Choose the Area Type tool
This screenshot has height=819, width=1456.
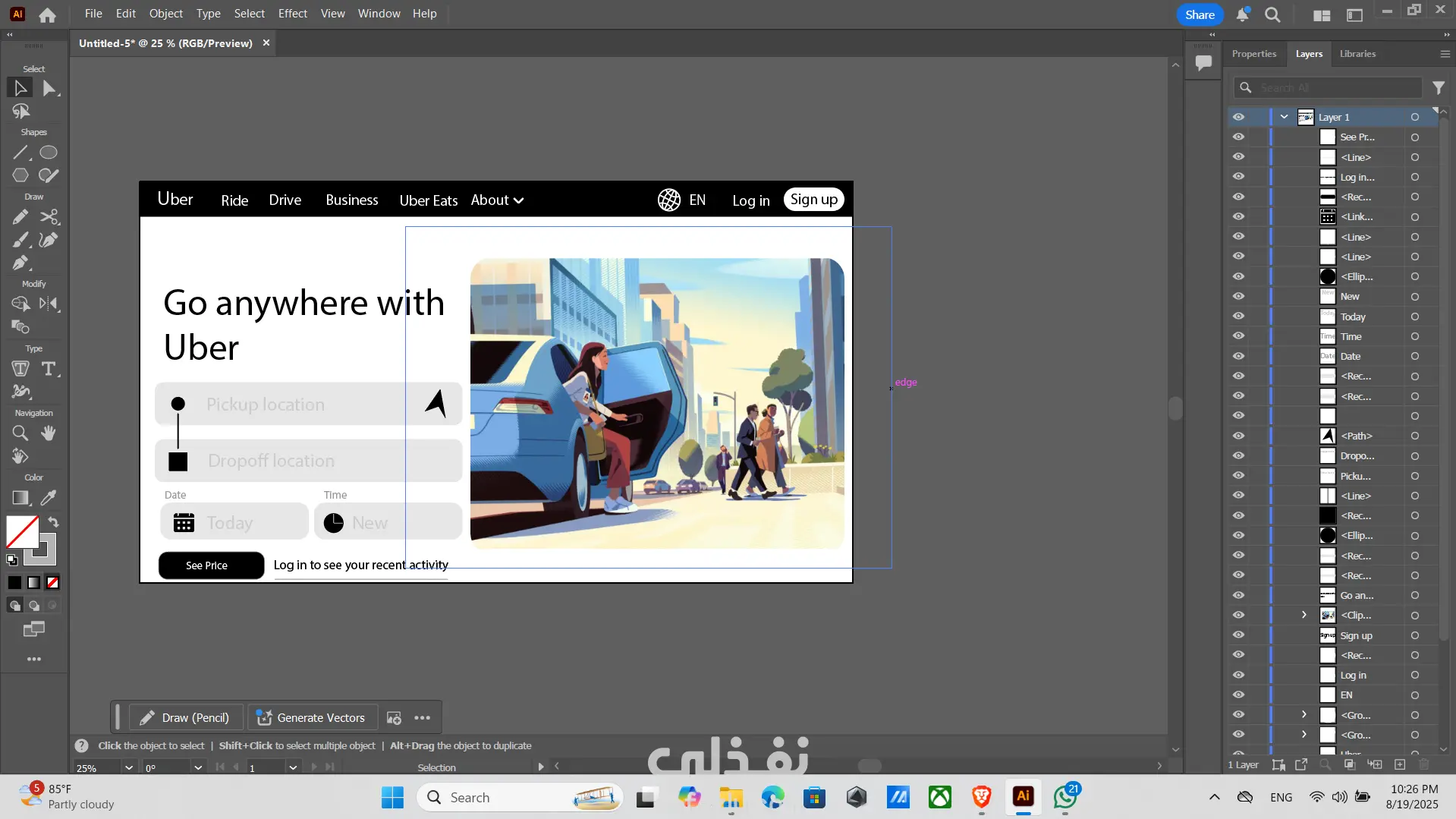coord(20,369)
